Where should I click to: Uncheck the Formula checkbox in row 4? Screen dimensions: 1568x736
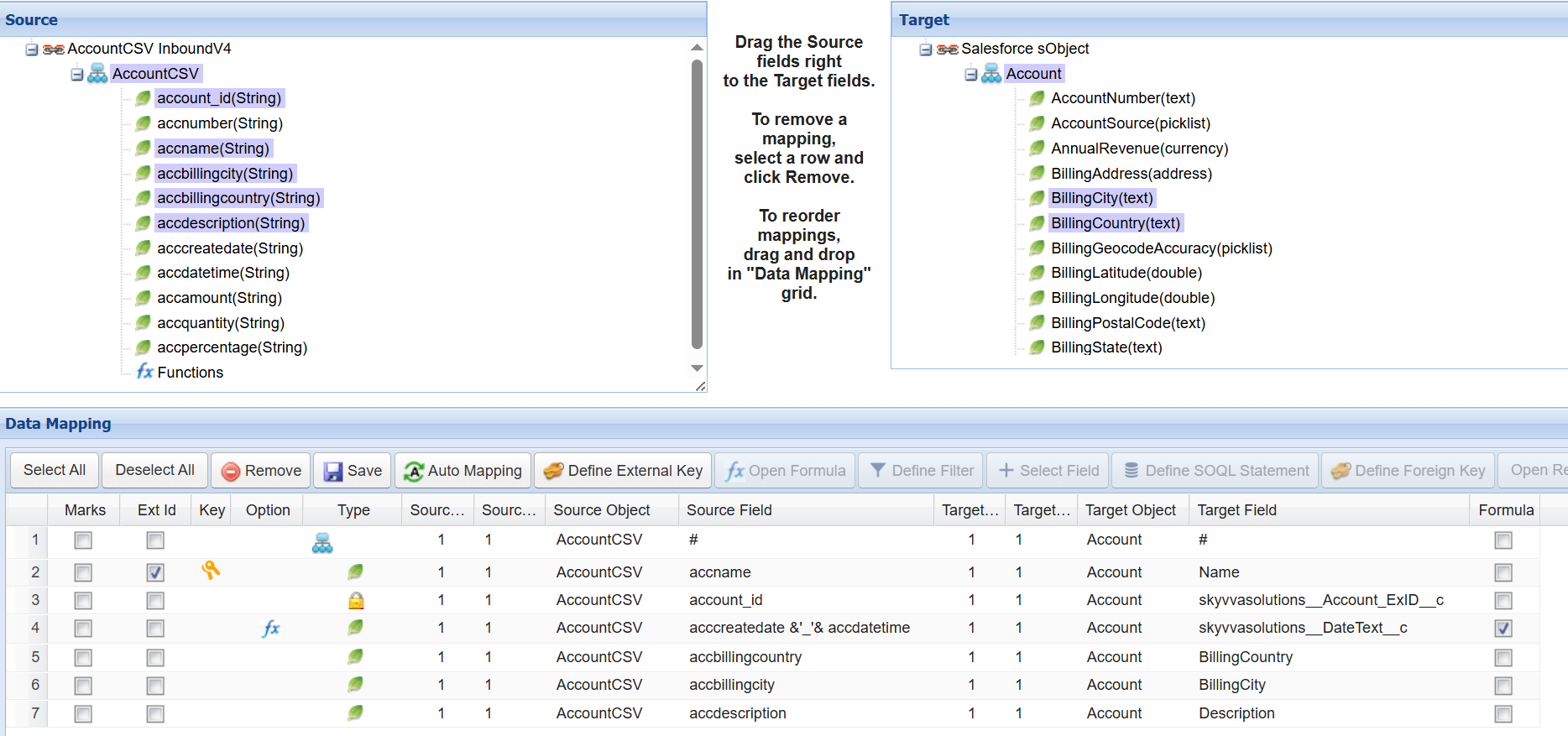click(1503, 629)
